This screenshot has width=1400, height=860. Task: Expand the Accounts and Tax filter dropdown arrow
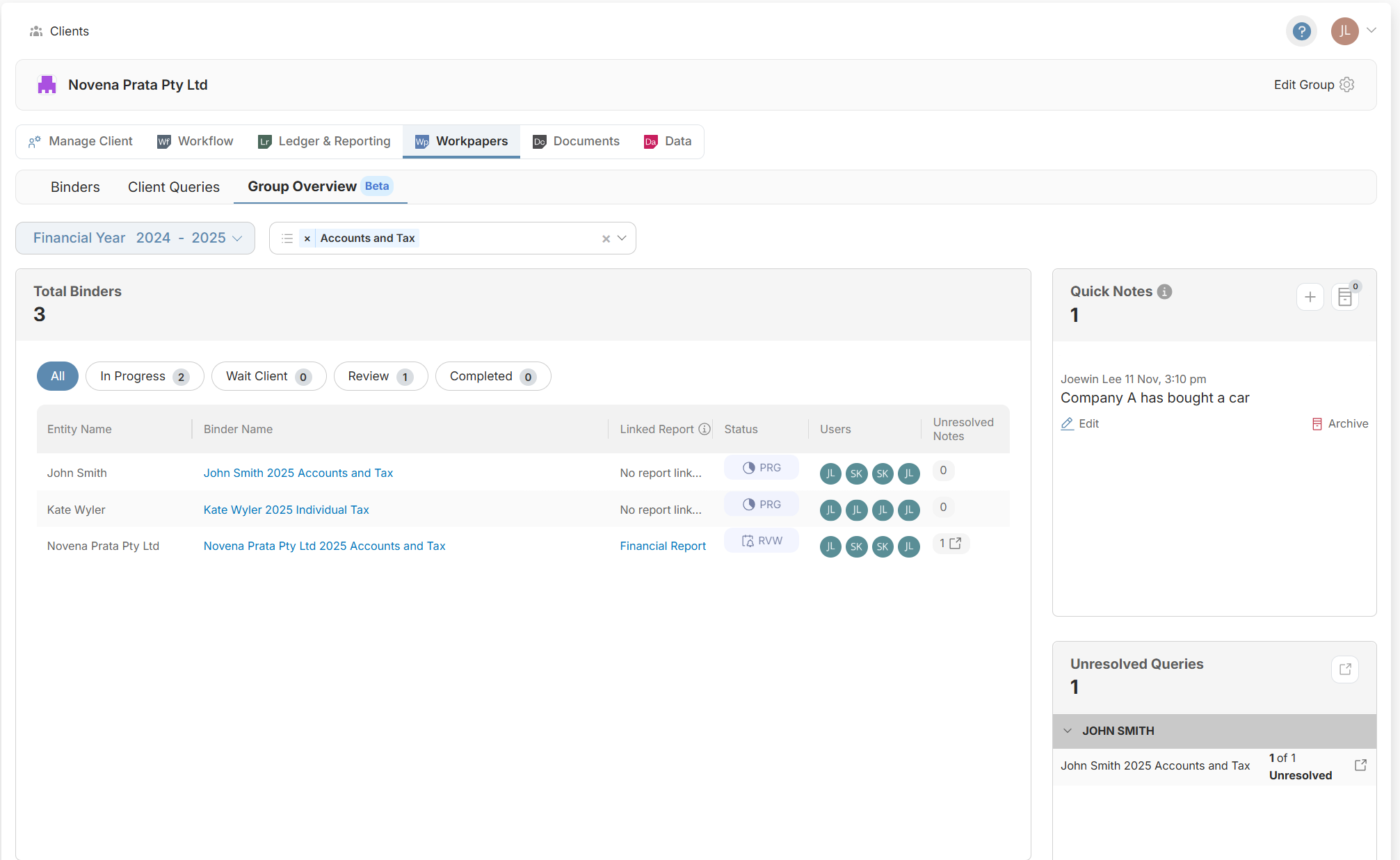(622, 238)
